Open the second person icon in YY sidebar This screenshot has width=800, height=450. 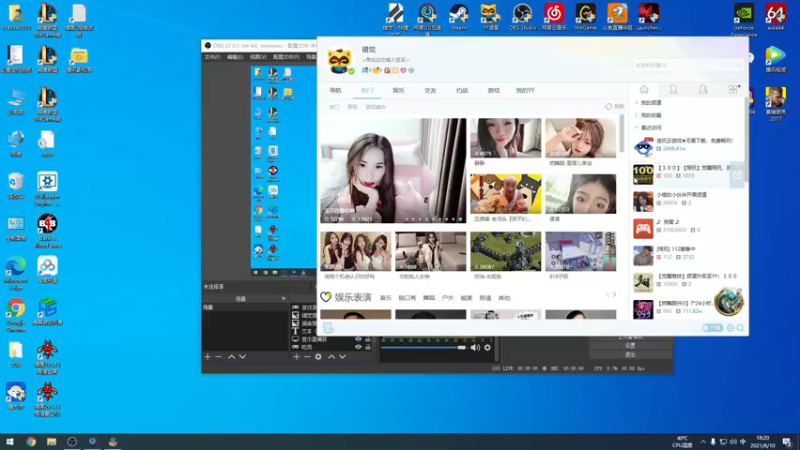pos(703,90)
